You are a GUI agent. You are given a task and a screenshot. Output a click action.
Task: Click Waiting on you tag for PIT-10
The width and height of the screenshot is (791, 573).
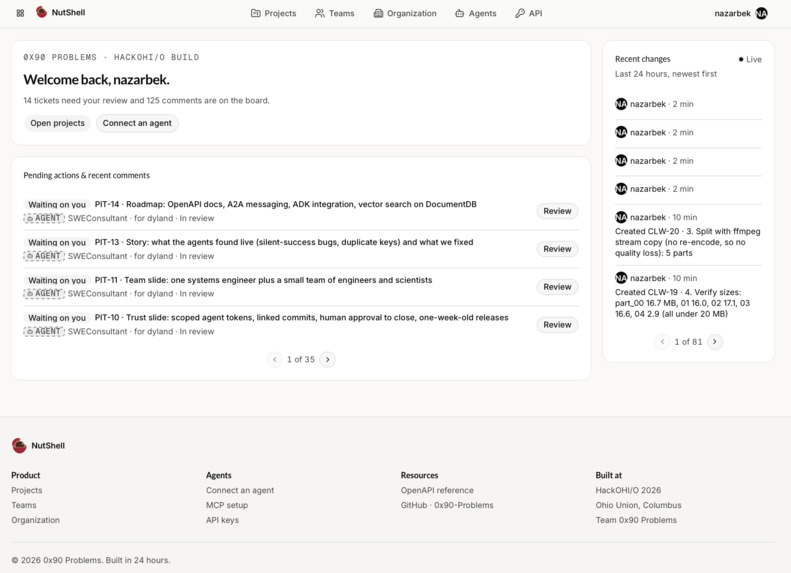pos(57,318)
